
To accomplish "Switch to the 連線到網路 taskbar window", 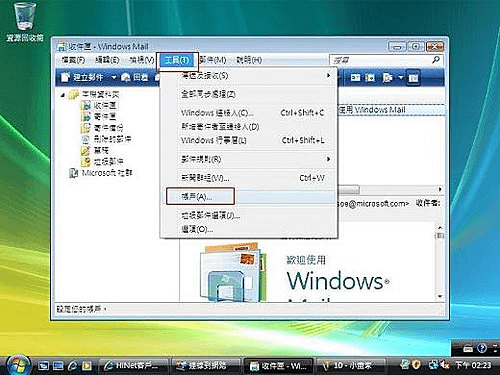I will click(206, 366).
